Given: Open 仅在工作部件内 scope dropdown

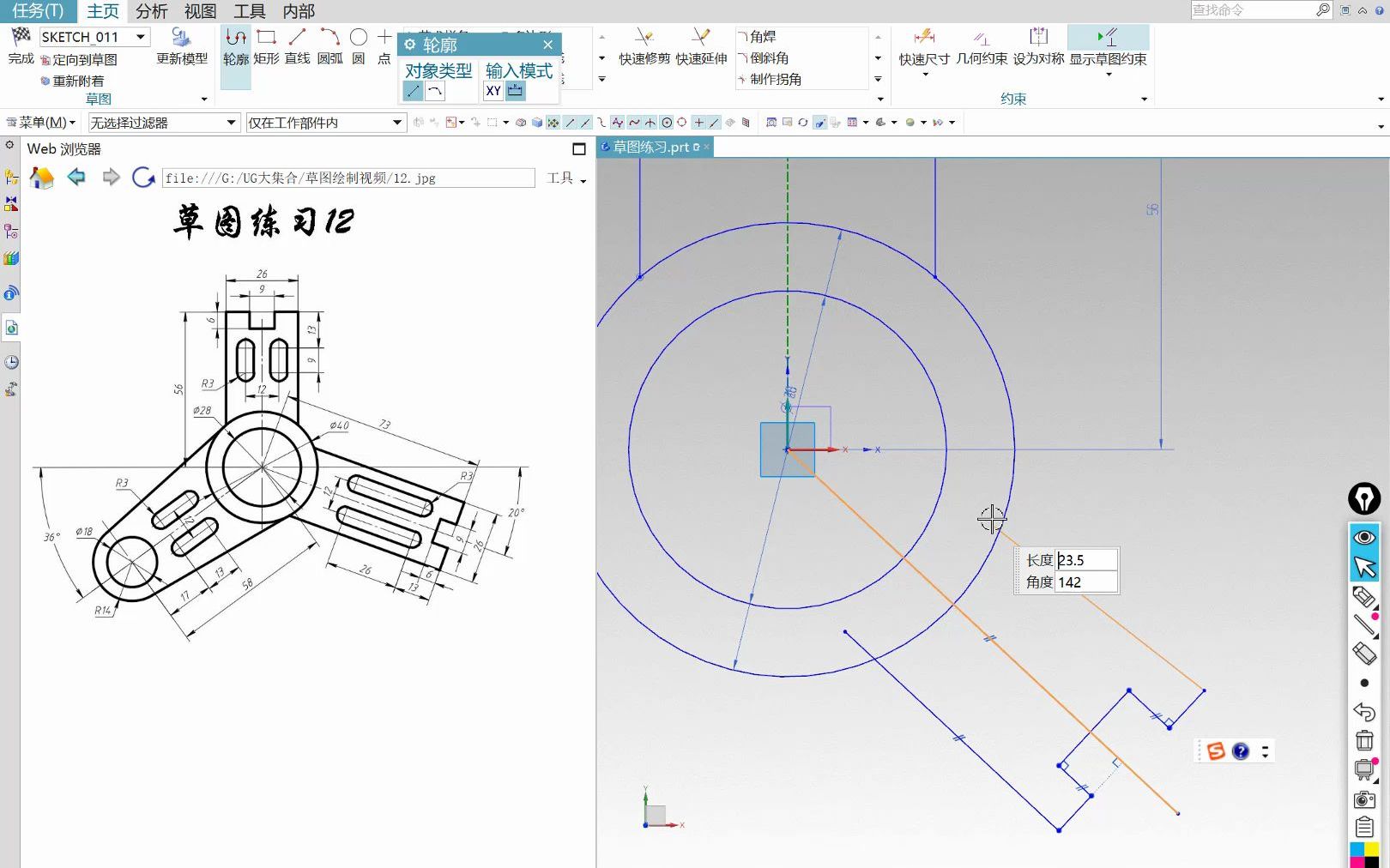Looking at the screenshot, I should (396, 123).
